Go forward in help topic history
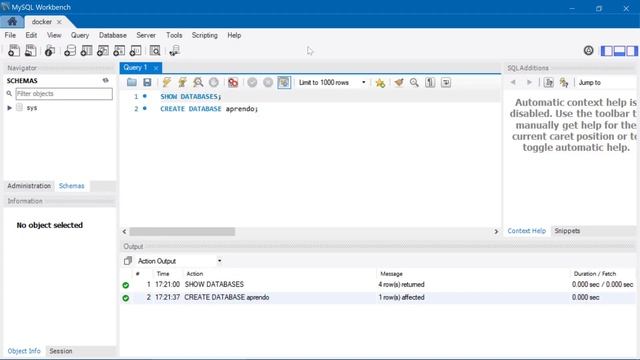 pyautogui.click(x=529, y=82)
